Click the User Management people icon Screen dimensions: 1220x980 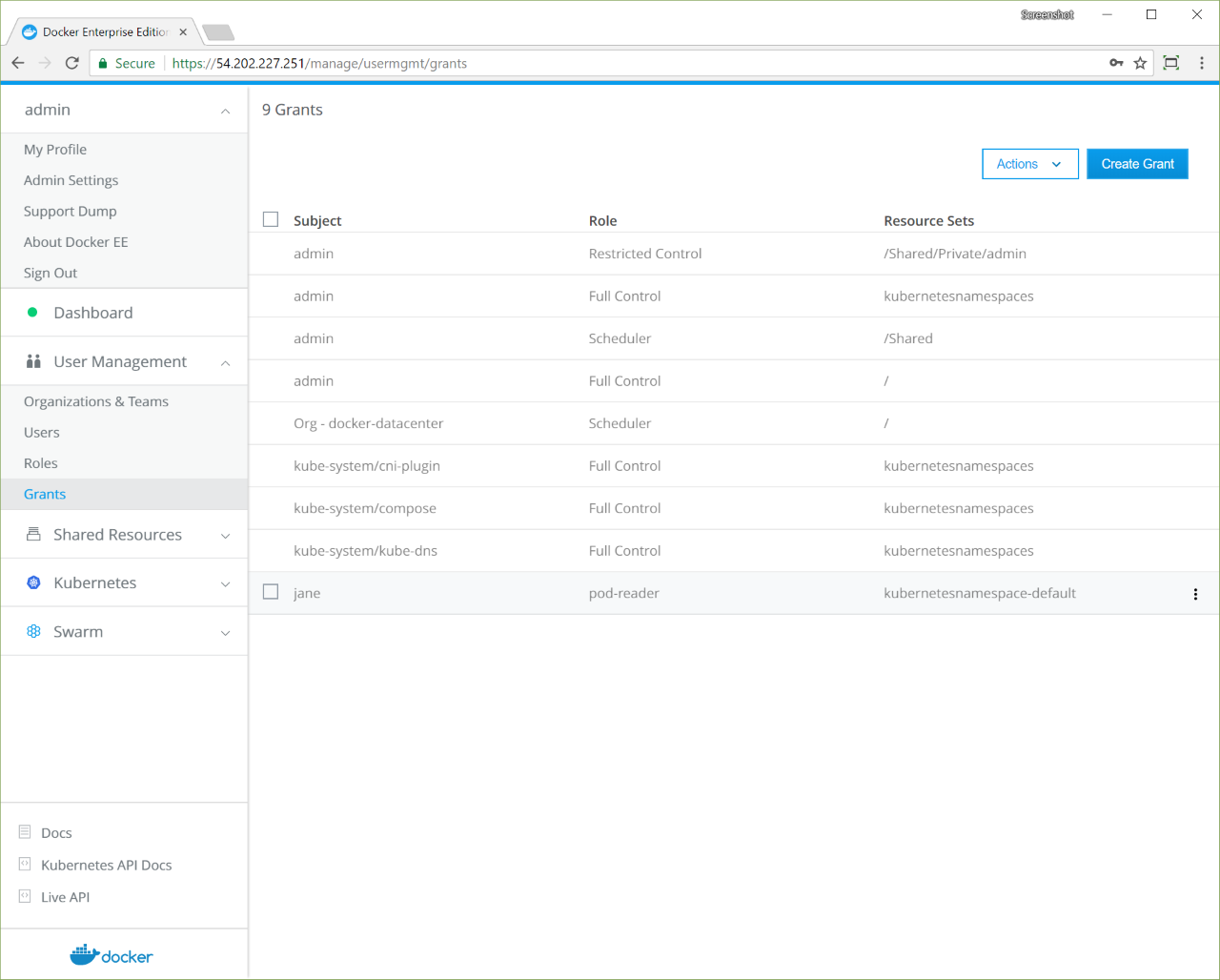click(x=33, y=361)
